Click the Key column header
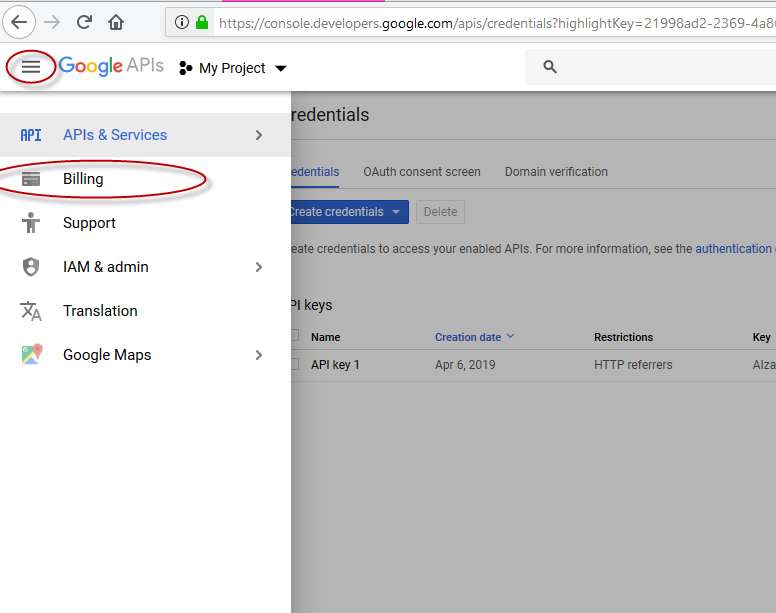This screenshot has height=613, width=776. coord(762,337)
